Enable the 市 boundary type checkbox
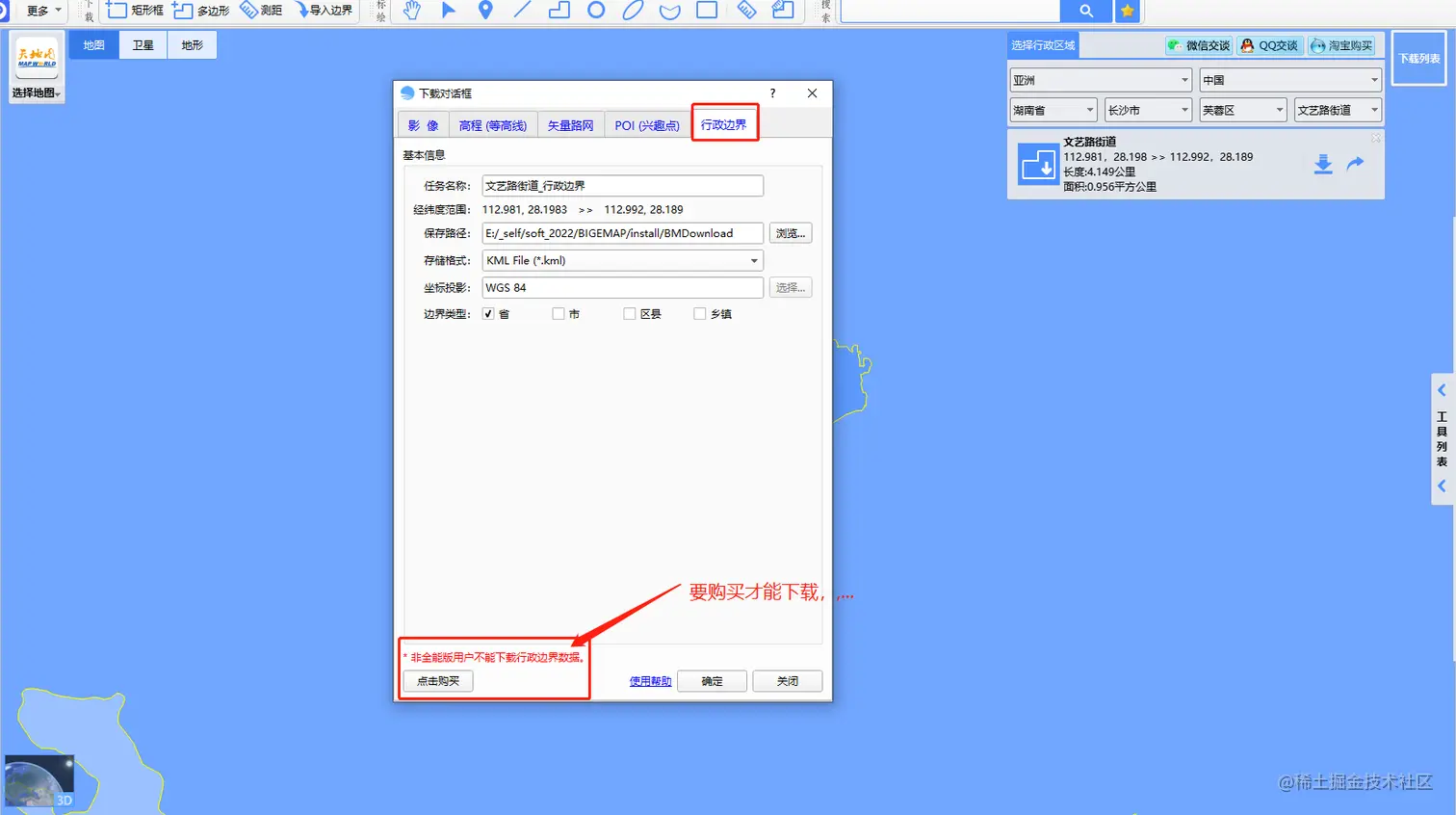Screen dimensions: 1456x815 (559, 314)
